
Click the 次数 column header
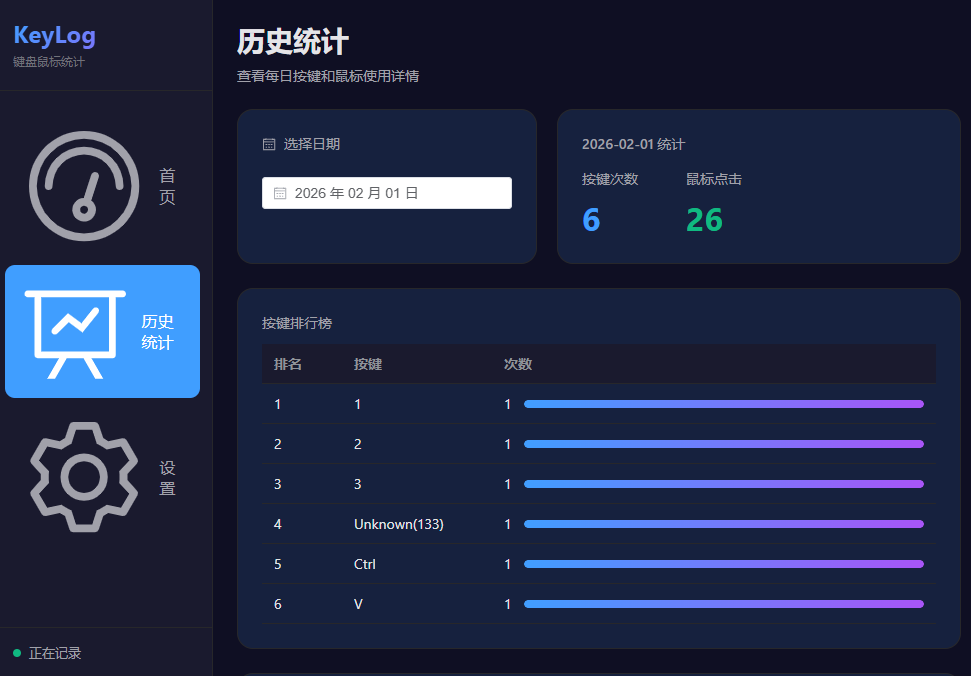click(x=516, y=364)
